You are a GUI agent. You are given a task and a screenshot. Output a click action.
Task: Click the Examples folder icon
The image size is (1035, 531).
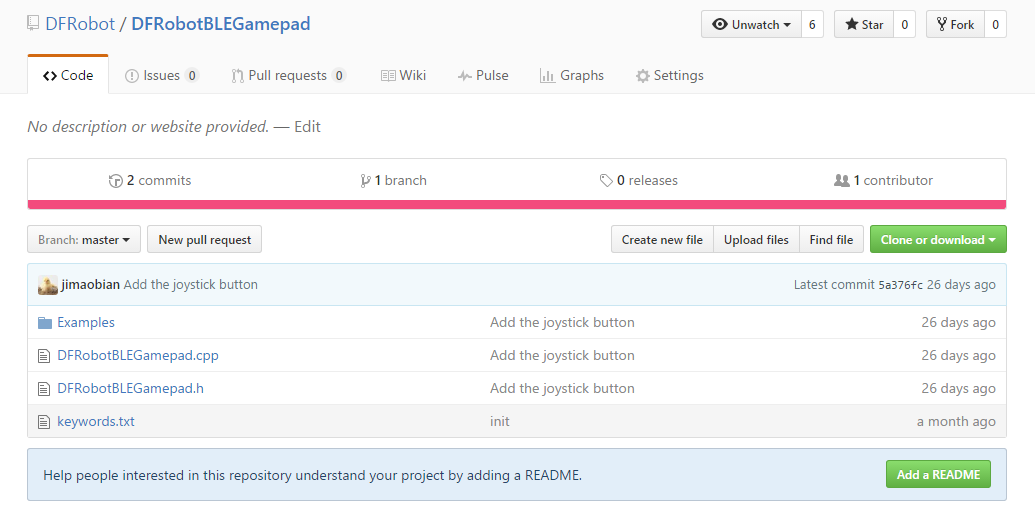[45, 323]
